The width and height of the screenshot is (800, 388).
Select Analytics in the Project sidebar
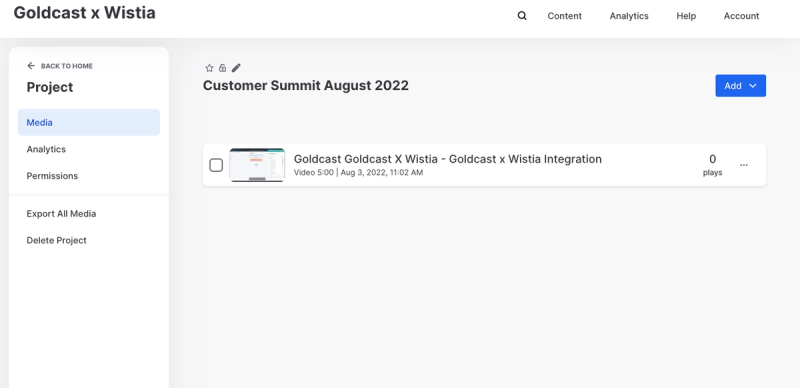[46, 149]
